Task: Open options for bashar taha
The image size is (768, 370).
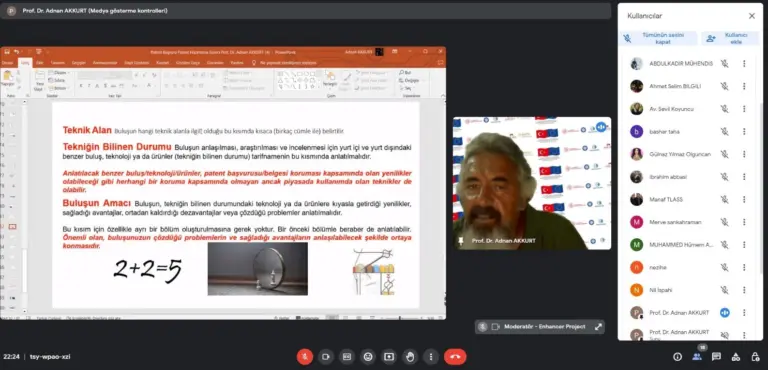Action: 744,131
